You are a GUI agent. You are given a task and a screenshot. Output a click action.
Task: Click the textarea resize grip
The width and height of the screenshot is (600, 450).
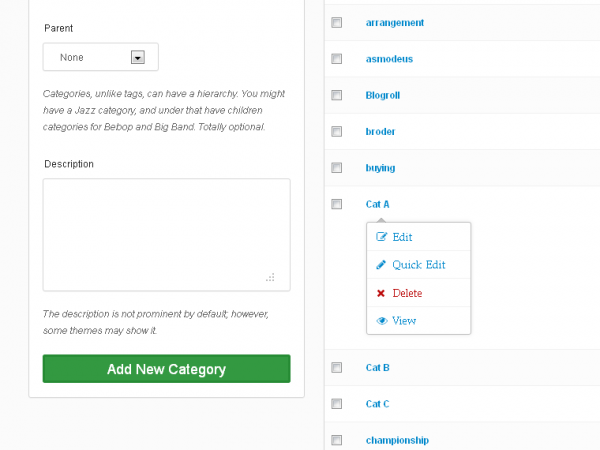pyautogui.click(x=270, y=277)
